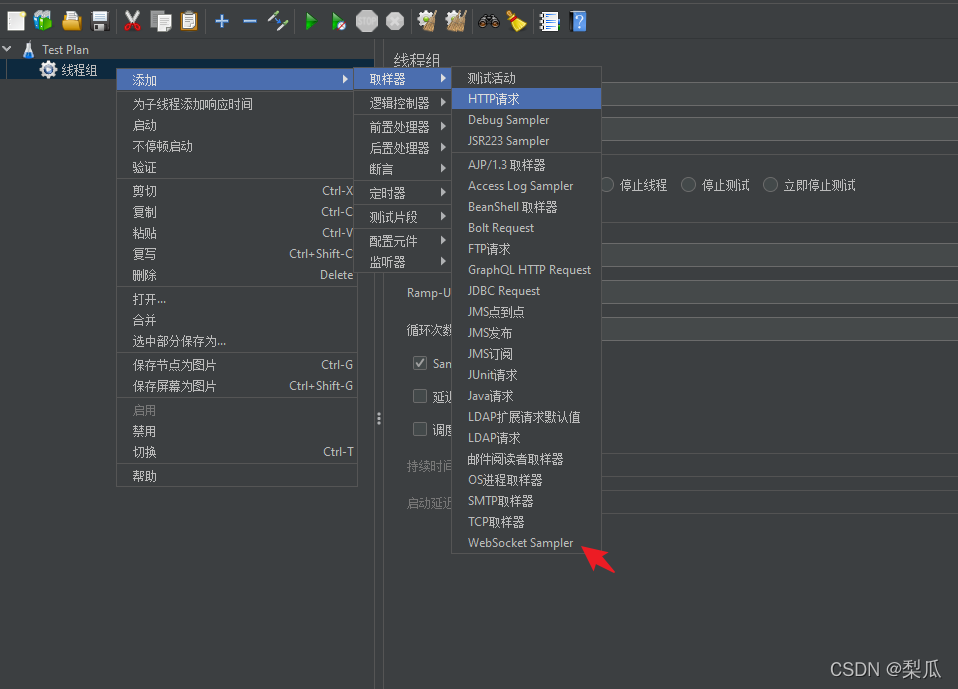Select 测试活动 menu item
958x689 pixels.
[x=526, y=78]
